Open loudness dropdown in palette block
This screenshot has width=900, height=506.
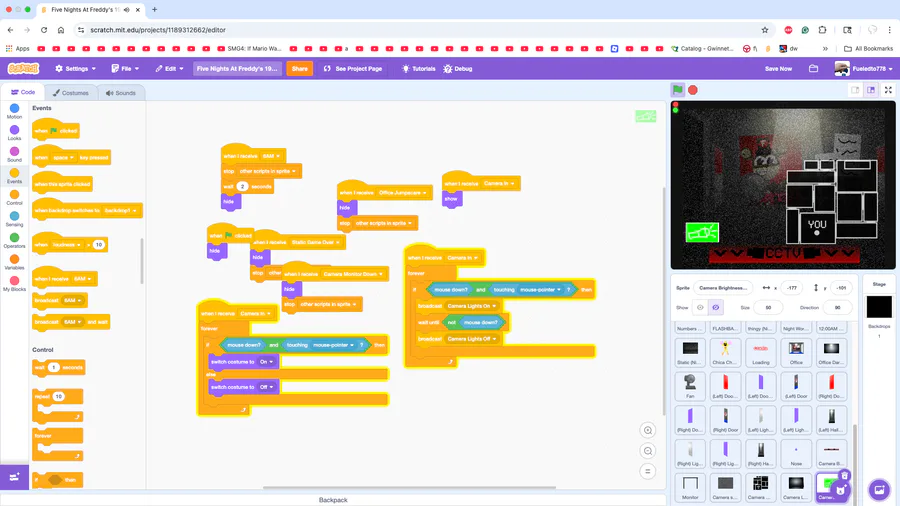(67, 244)
